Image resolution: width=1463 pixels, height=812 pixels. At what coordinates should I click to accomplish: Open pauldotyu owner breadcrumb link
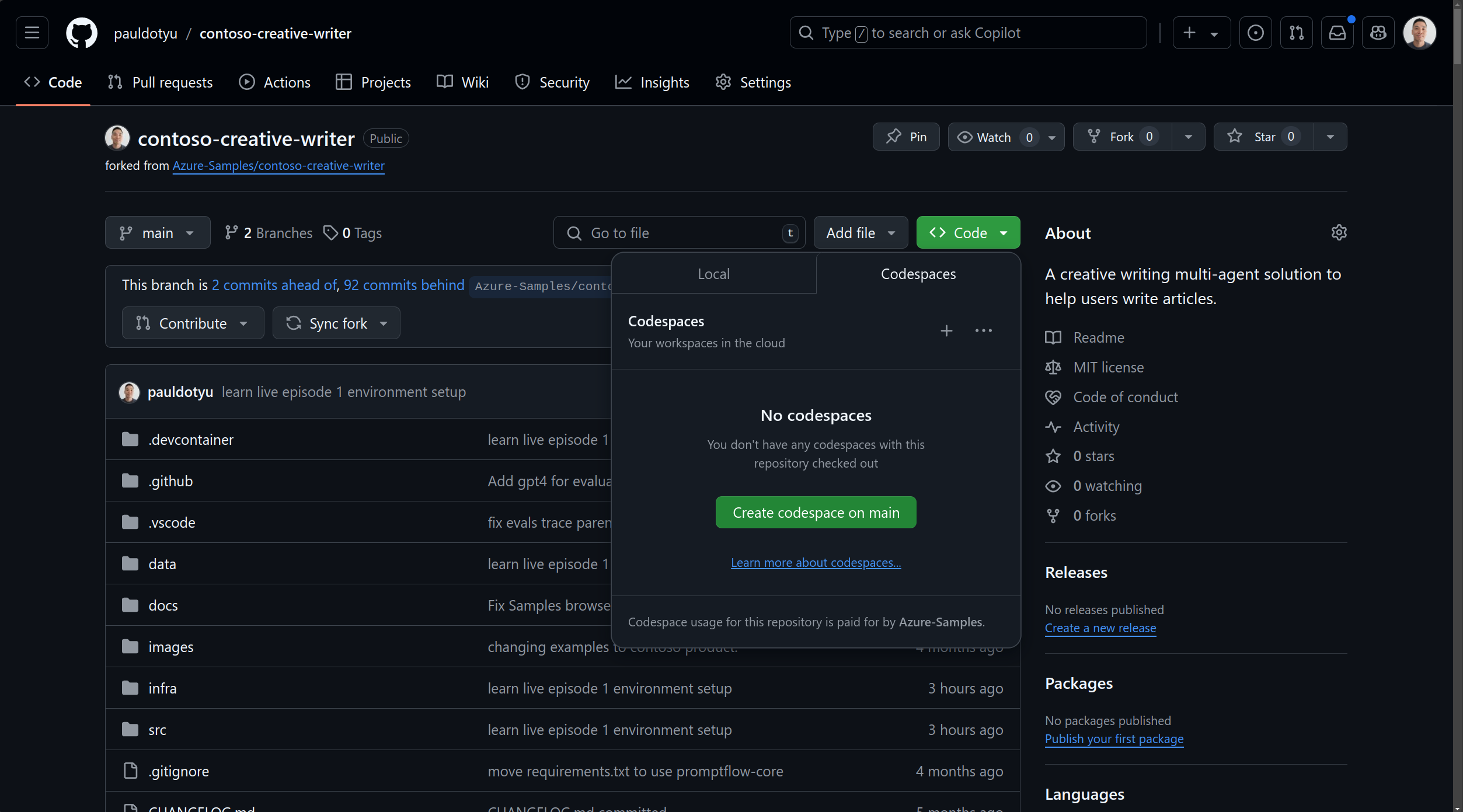point(145,33)
